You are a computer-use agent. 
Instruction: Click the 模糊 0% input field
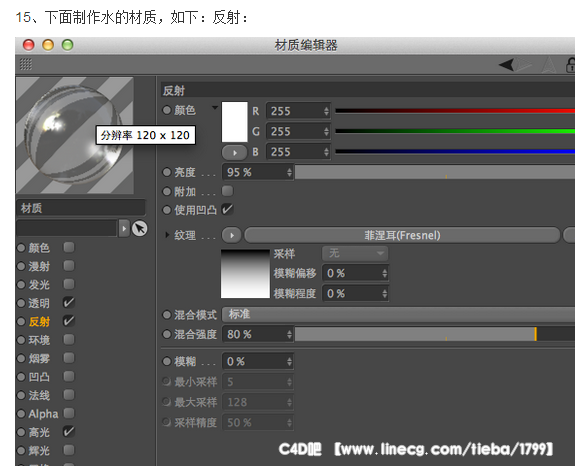(258, 362)
